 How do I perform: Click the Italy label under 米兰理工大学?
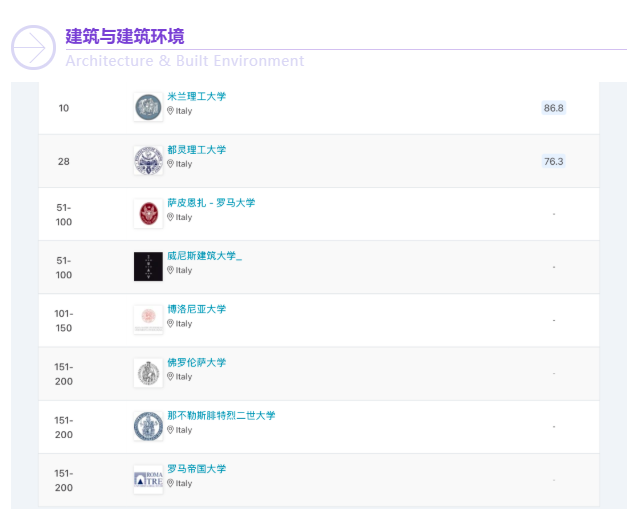[x=184, y=111]
